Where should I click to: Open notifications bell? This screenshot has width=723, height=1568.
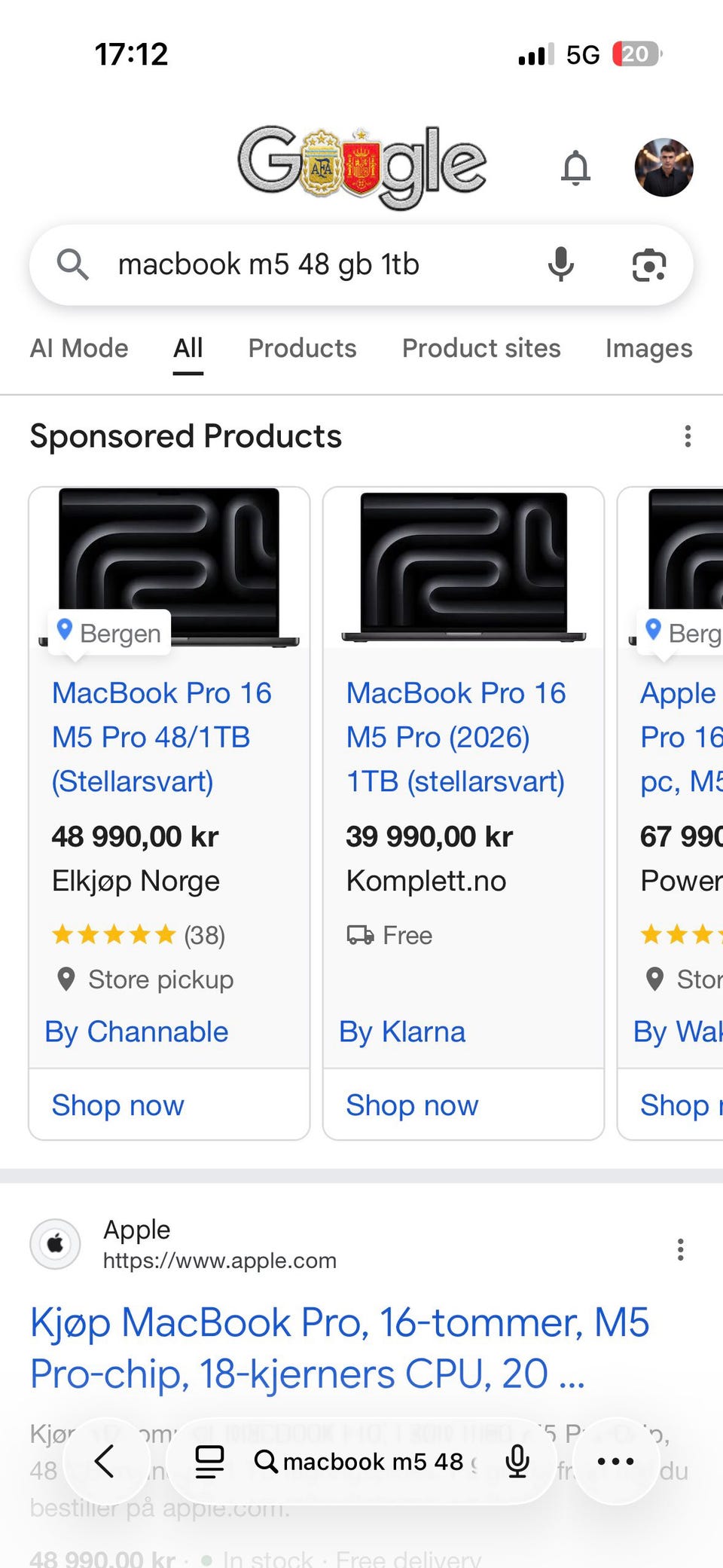point(576,167)
